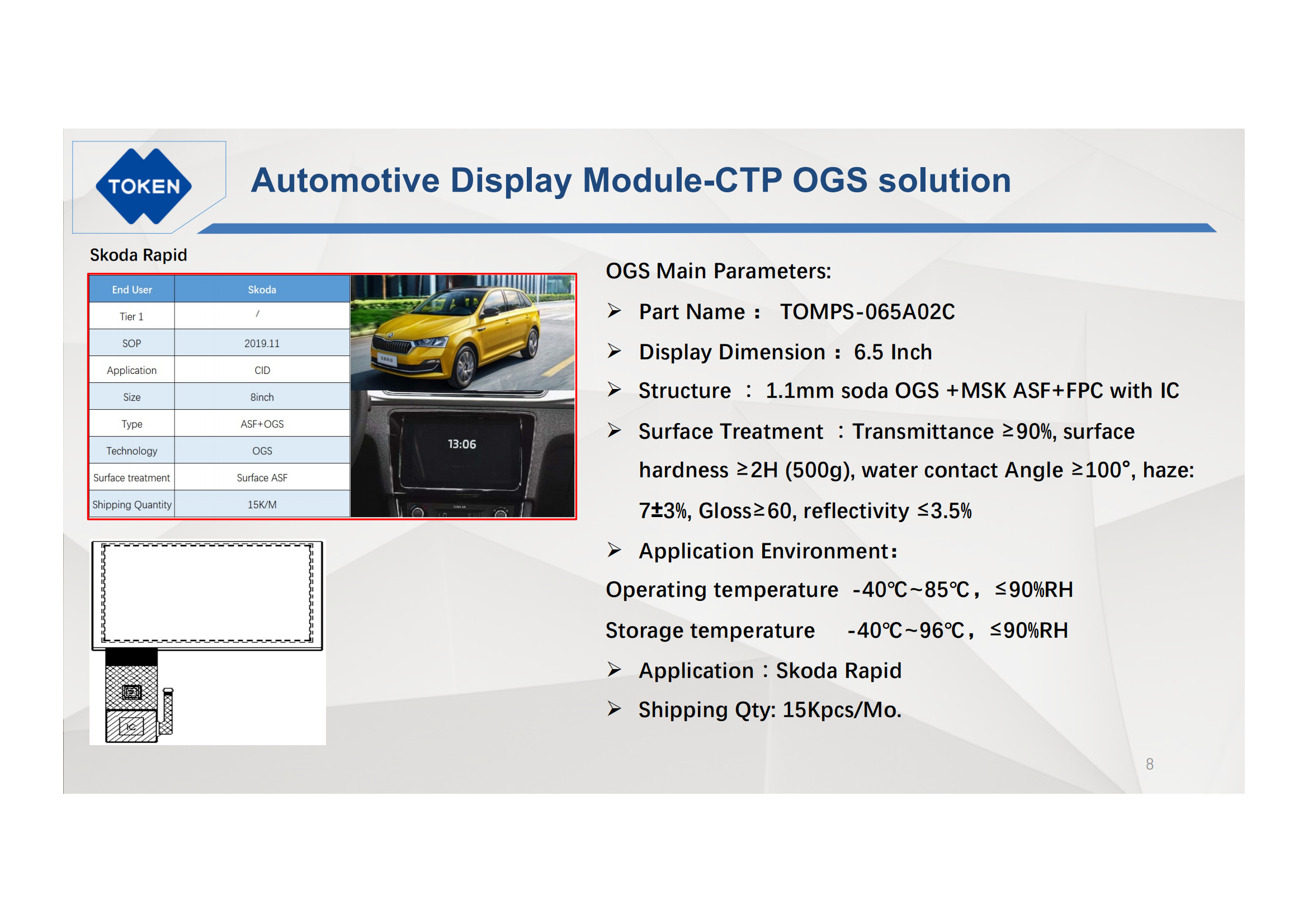Click the ASF+OGS type value cell
Screen dimensions: 1308x924
[x=262, y=424]
